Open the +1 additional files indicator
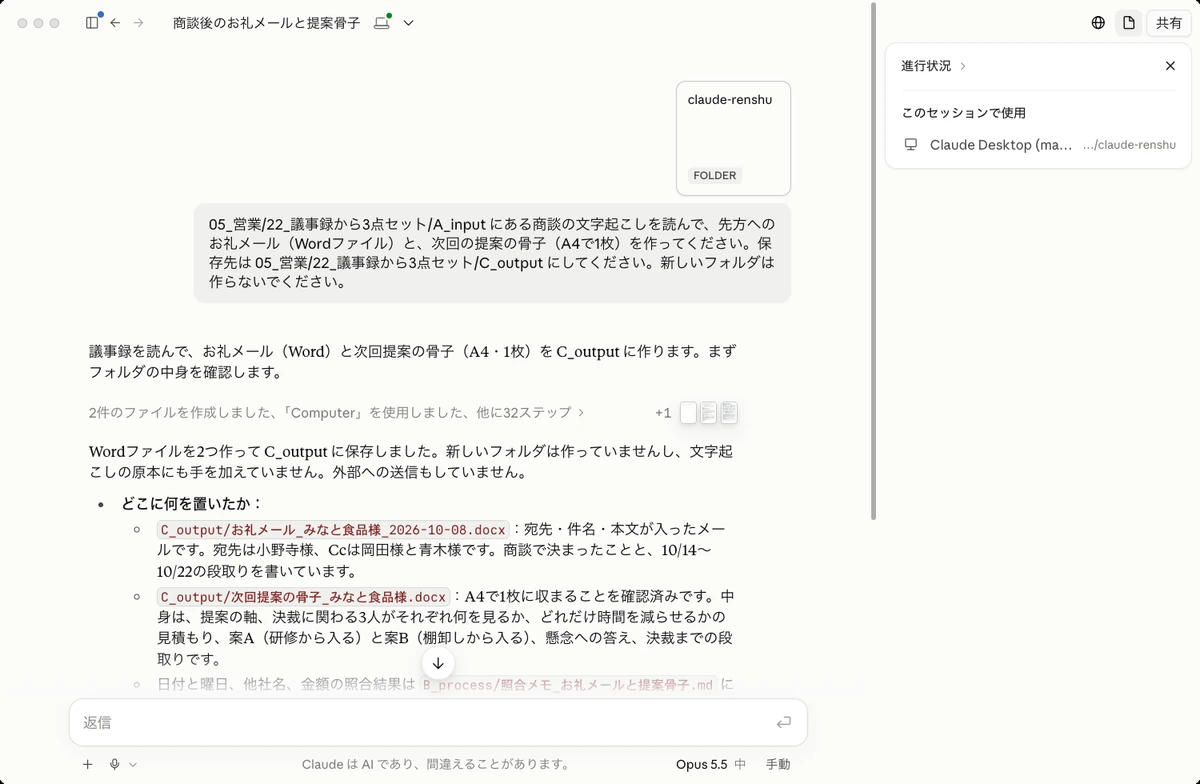 tap(663, 412)
